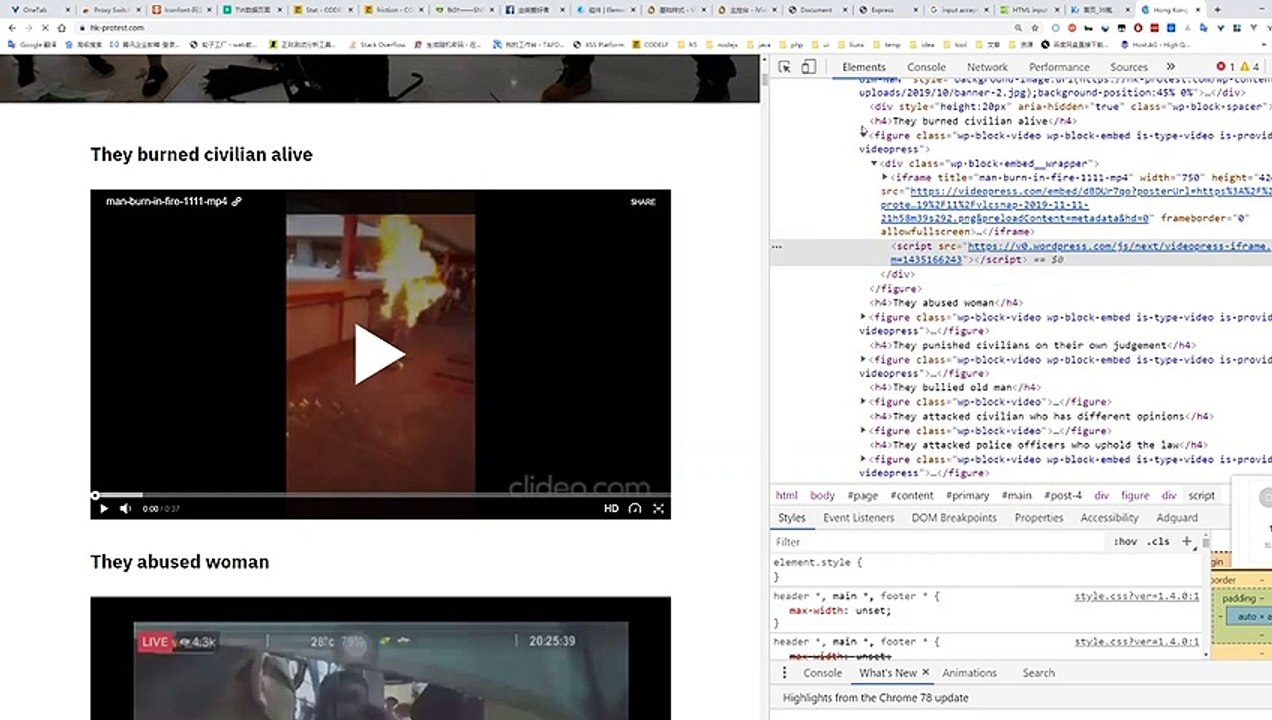Toggle HD quality on the video
This screenshot has height=720, width=1272.
(x=611, y=508)
